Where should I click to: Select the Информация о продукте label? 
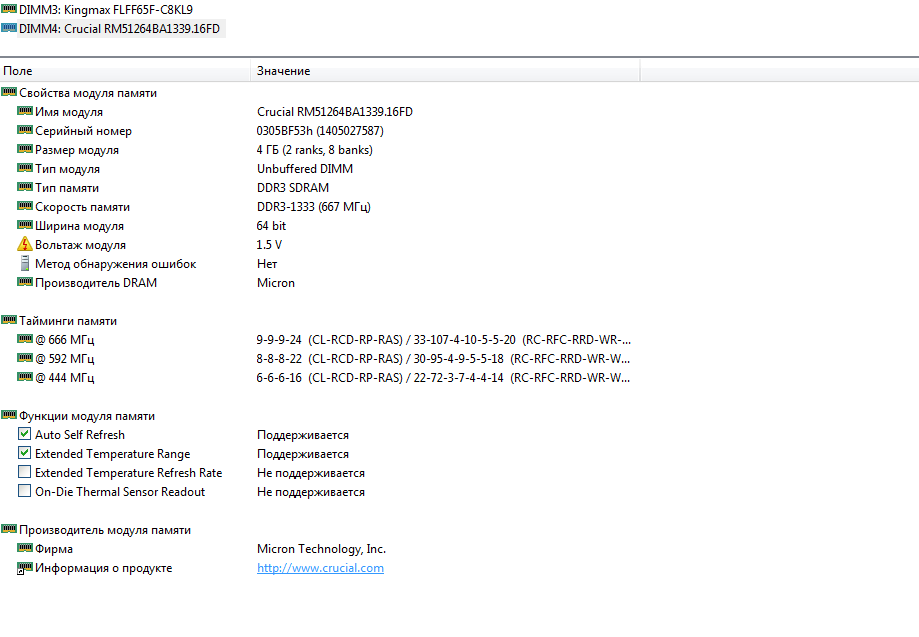coord(104,568)
